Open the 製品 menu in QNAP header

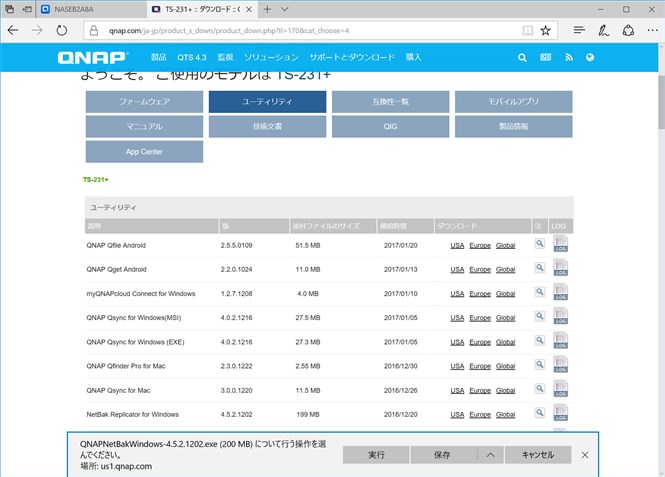[x=159, y=57]
